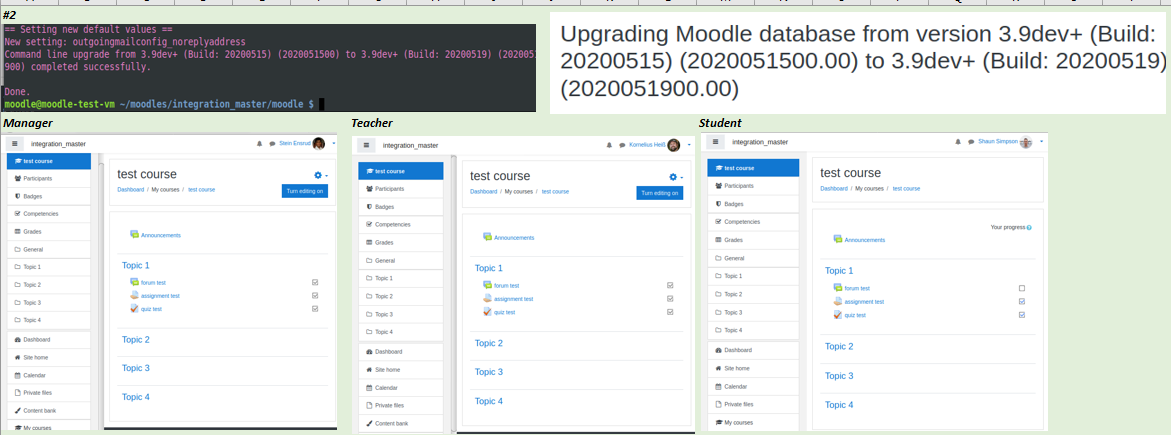
Task: Click the notification bell in Student view
Action: [x=958, y=141]
